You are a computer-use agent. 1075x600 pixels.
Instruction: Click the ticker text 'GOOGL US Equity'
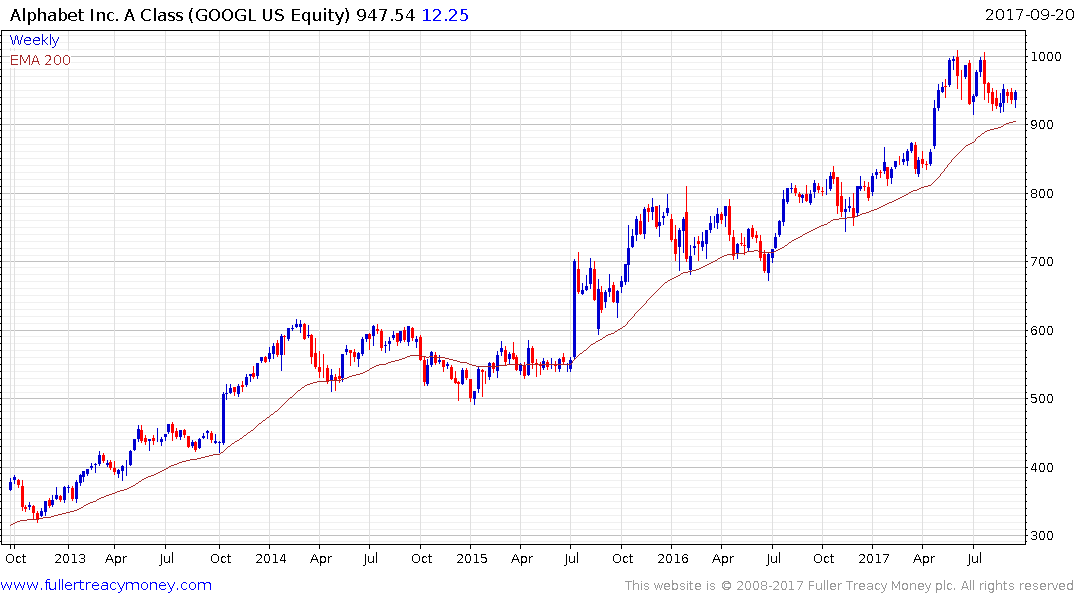(271, 15)
